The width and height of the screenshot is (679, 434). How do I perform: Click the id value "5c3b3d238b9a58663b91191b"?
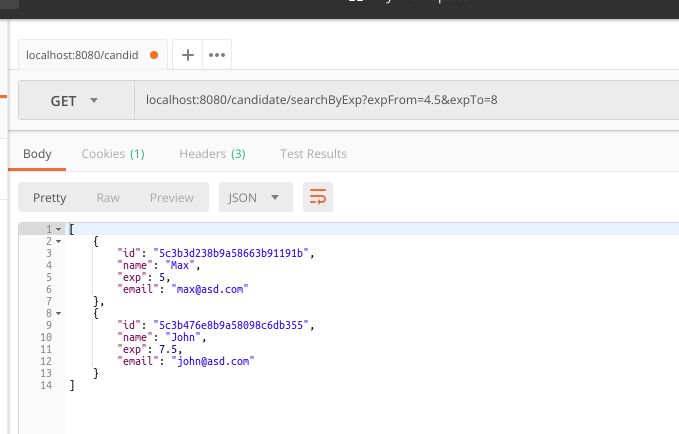[231, 253]
